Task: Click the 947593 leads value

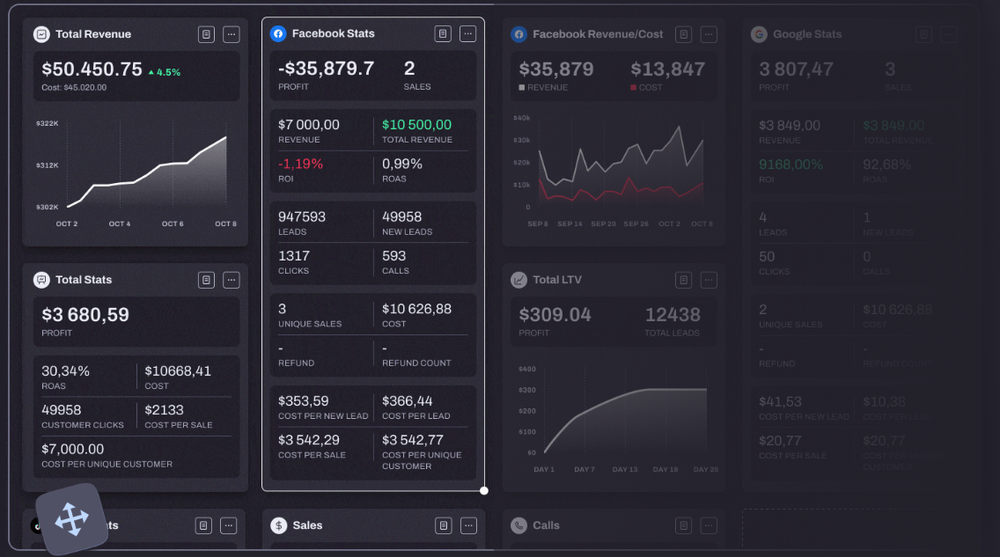Action: coord(302,217)
